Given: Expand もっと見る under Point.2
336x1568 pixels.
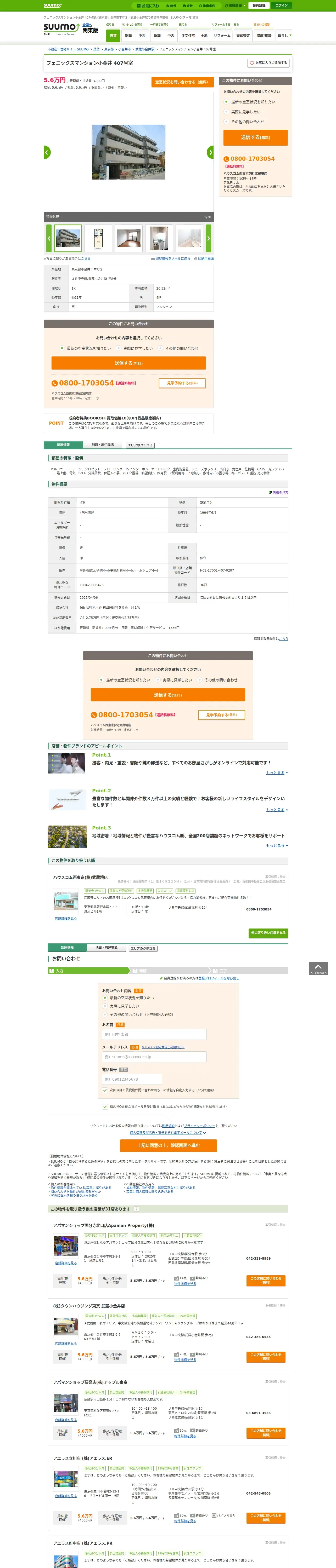Looking at the screenshot, I should (277, 810).
